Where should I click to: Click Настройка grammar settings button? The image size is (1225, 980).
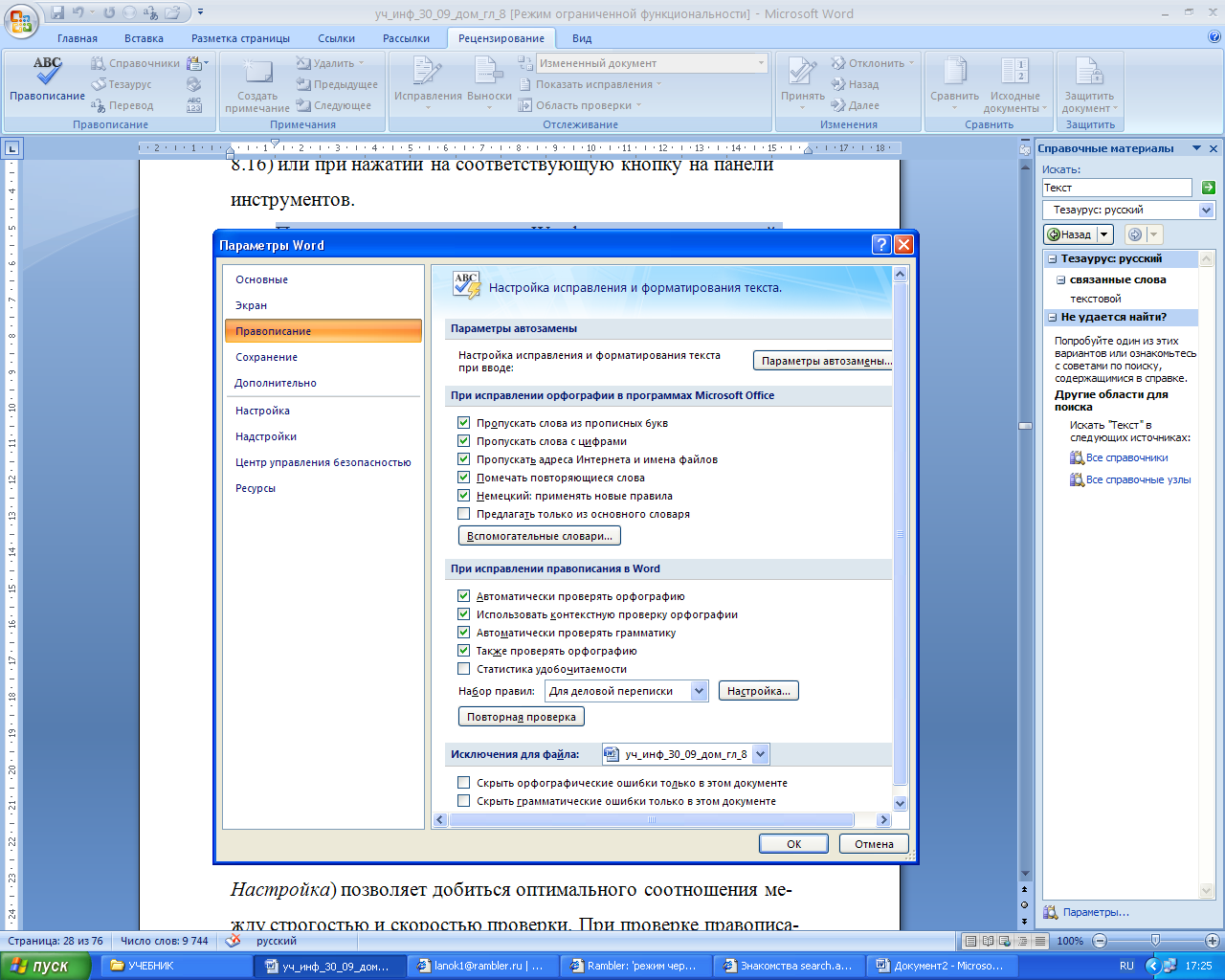click(759, 691)
